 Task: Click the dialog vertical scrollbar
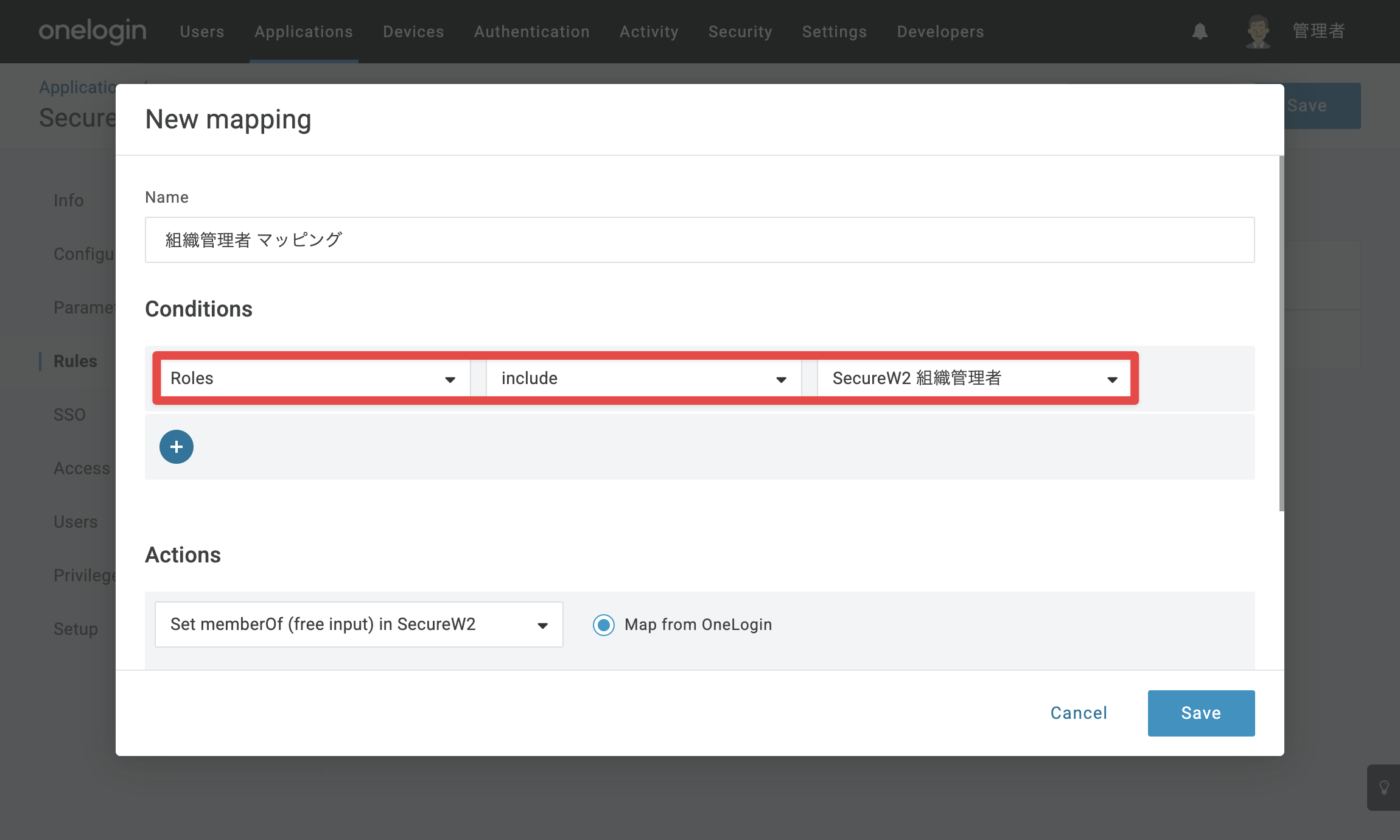click(1281, 334)
